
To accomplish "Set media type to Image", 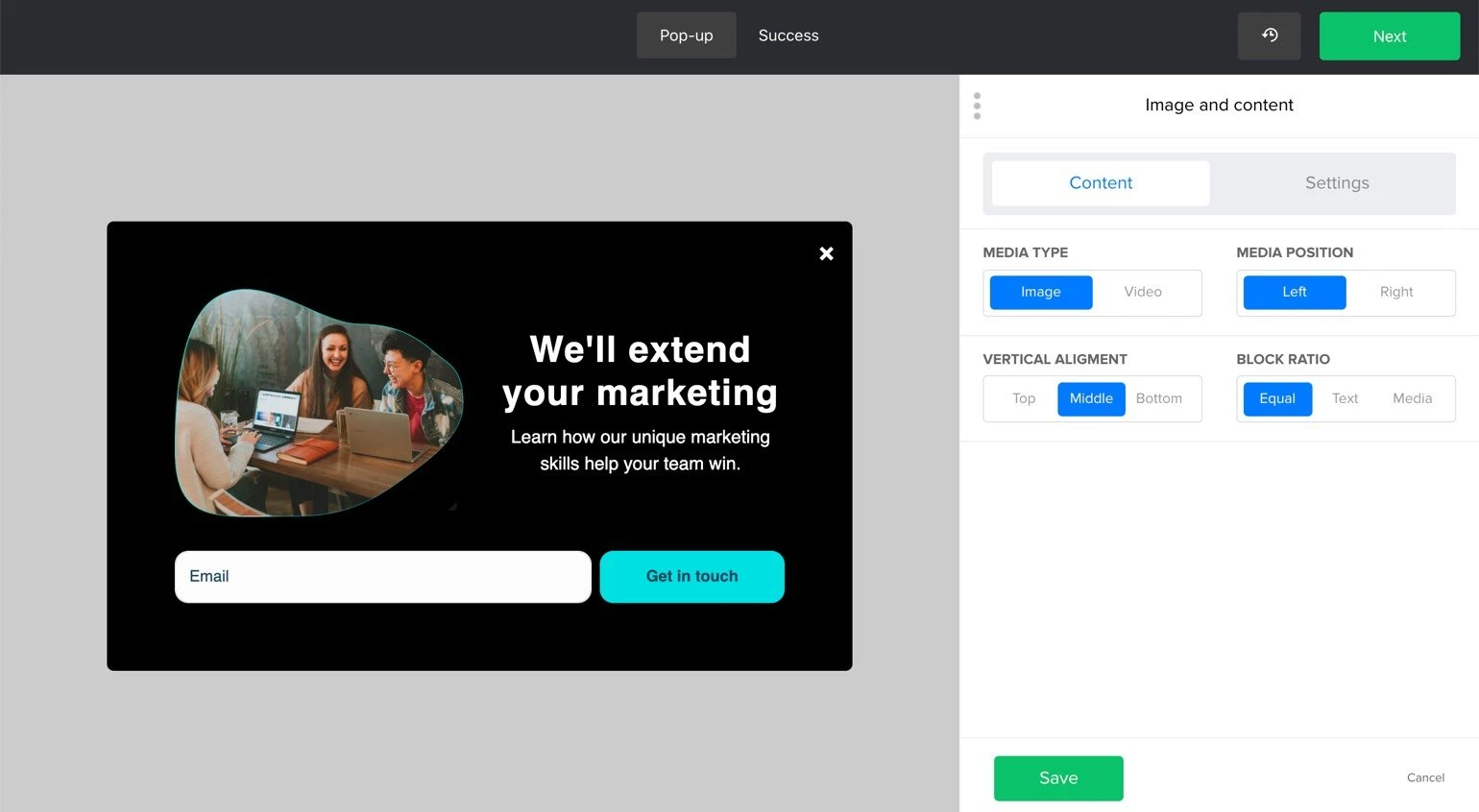I will coord(1040,292).
